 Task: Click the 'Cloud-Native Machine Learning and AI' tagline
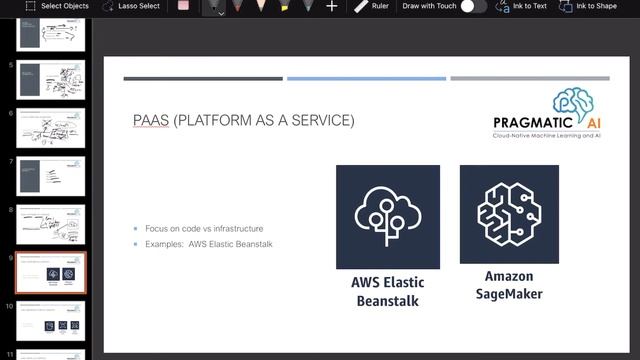(x=547, y=136)
